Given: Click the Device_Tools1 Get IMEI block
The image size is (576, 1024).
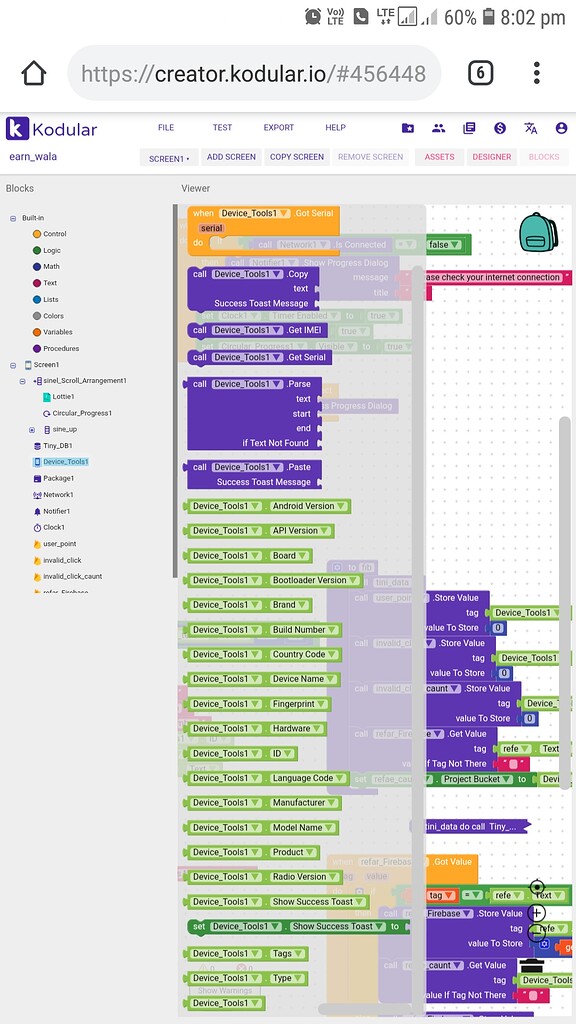Looking at the screenshot, I should click(x=257, y=330).
